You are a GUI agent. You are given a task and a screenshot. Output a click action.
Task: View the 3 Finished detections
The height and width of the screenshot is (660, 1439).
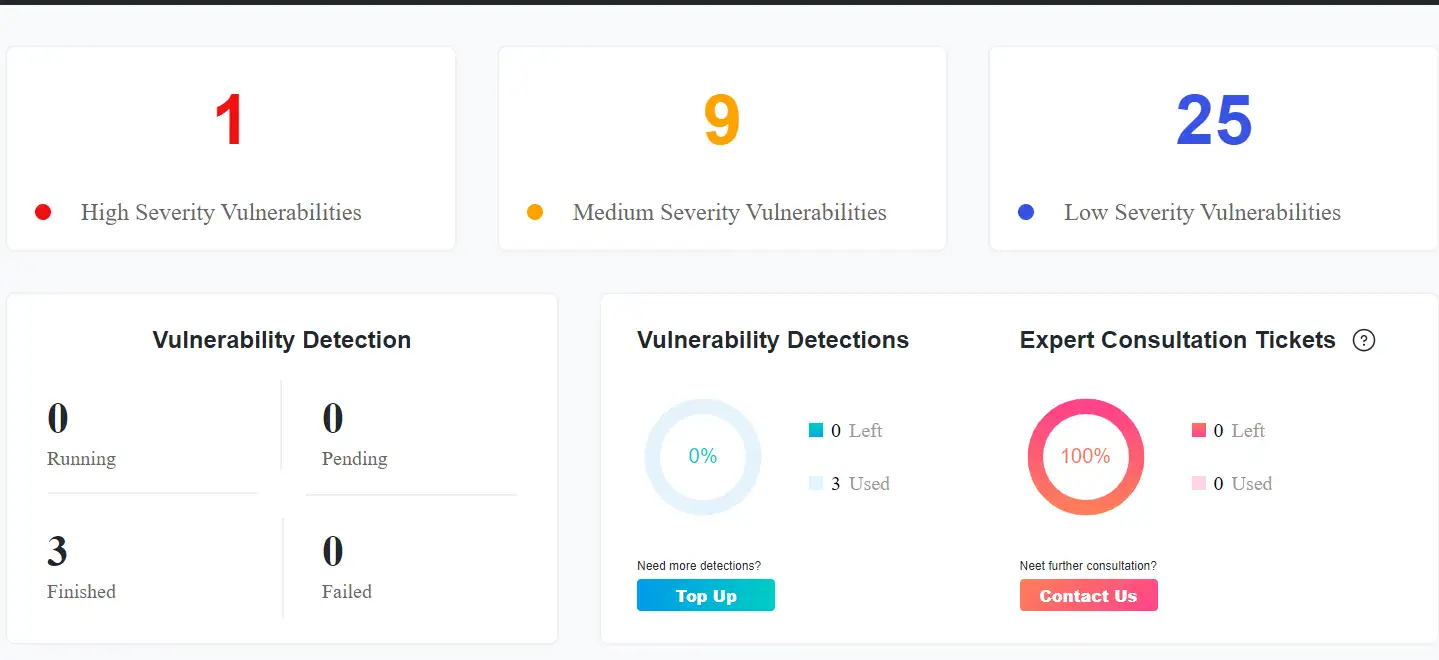pos(58,551)
